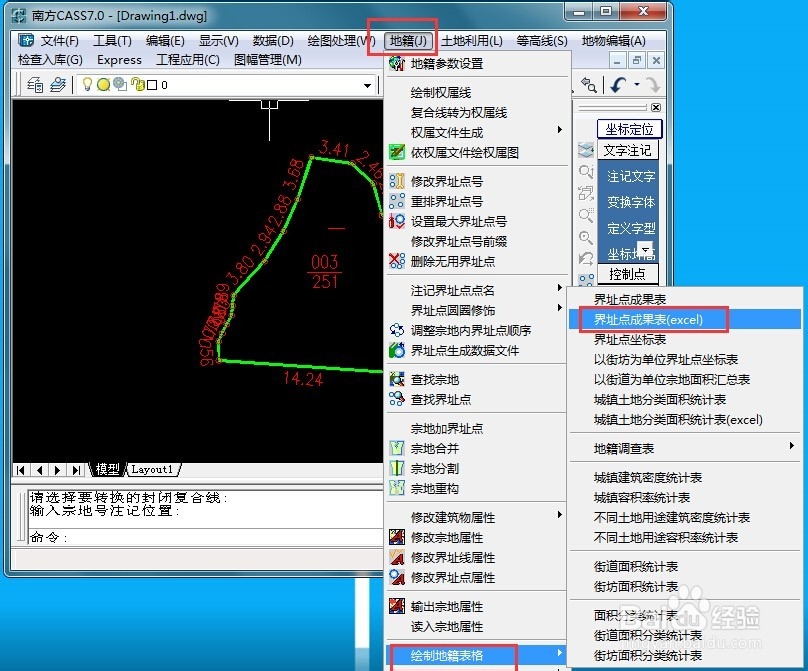
Task: Click the 调整宗地内界址点顺序 icon
Action: click(397, 330)
